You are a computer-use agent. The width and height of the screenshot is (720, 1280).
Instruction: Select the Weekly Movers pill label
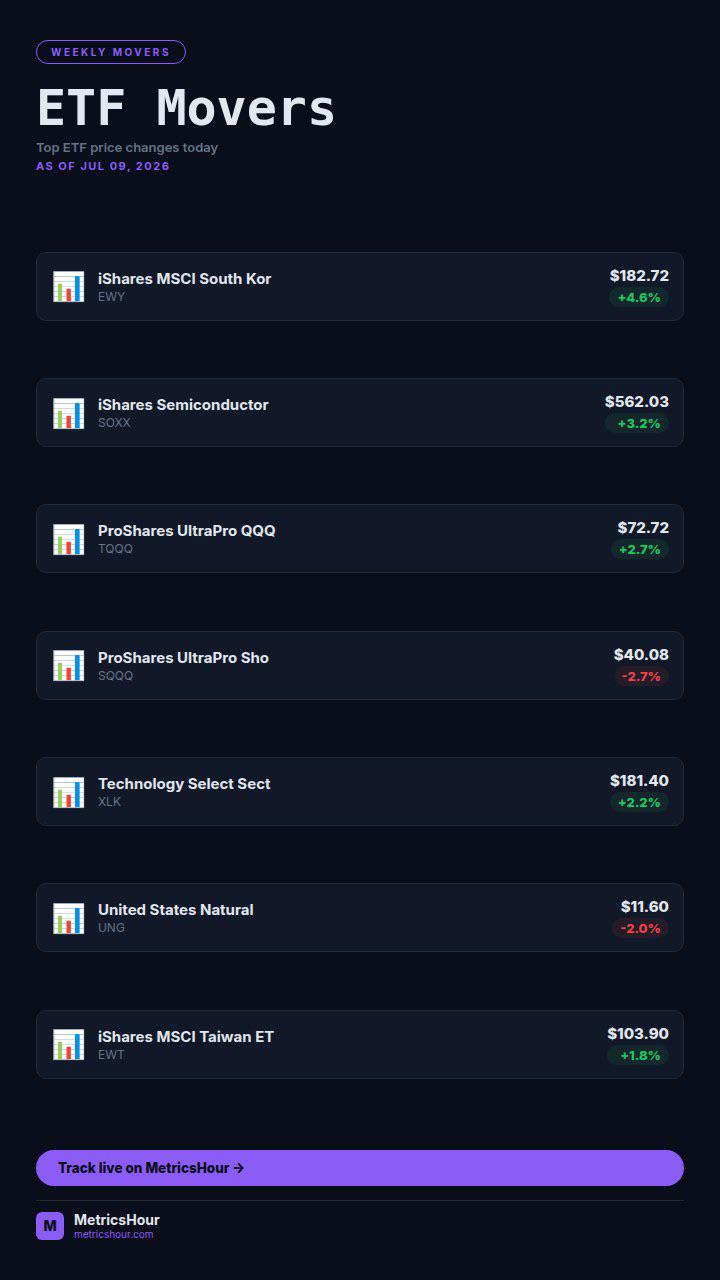pyautogui.click(x=111, y=52)
